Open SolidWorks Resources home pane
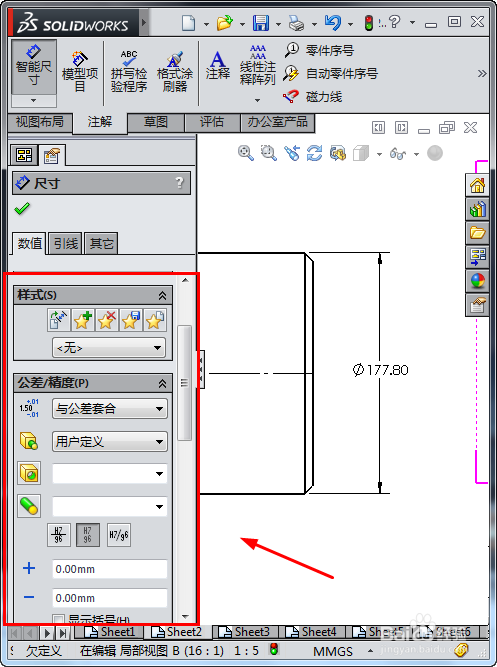This screenshot has width=497, height=667. [477, 185]
